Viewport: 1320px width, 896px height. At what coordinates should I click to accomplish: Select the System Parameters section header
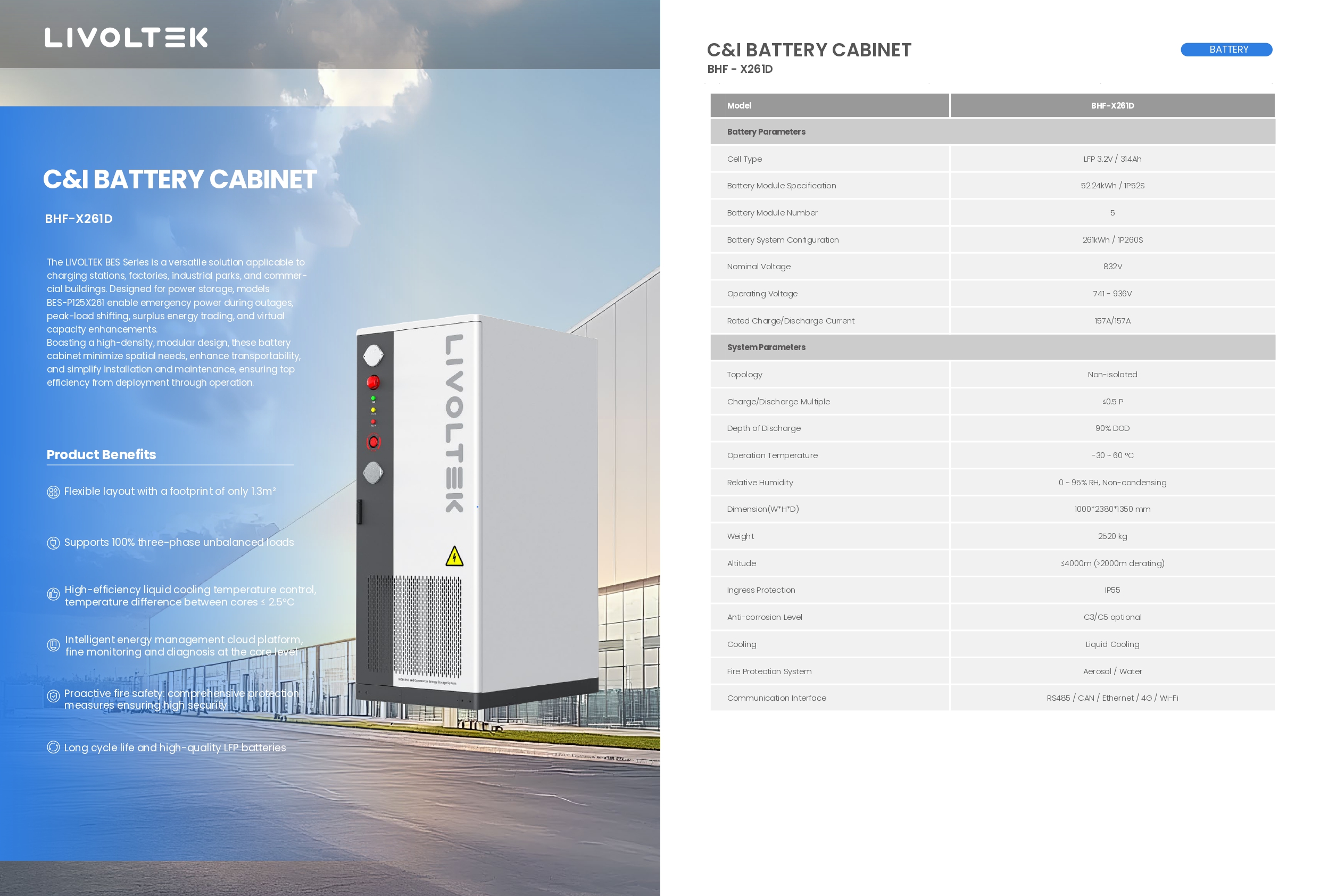click(x=766, y=347)
